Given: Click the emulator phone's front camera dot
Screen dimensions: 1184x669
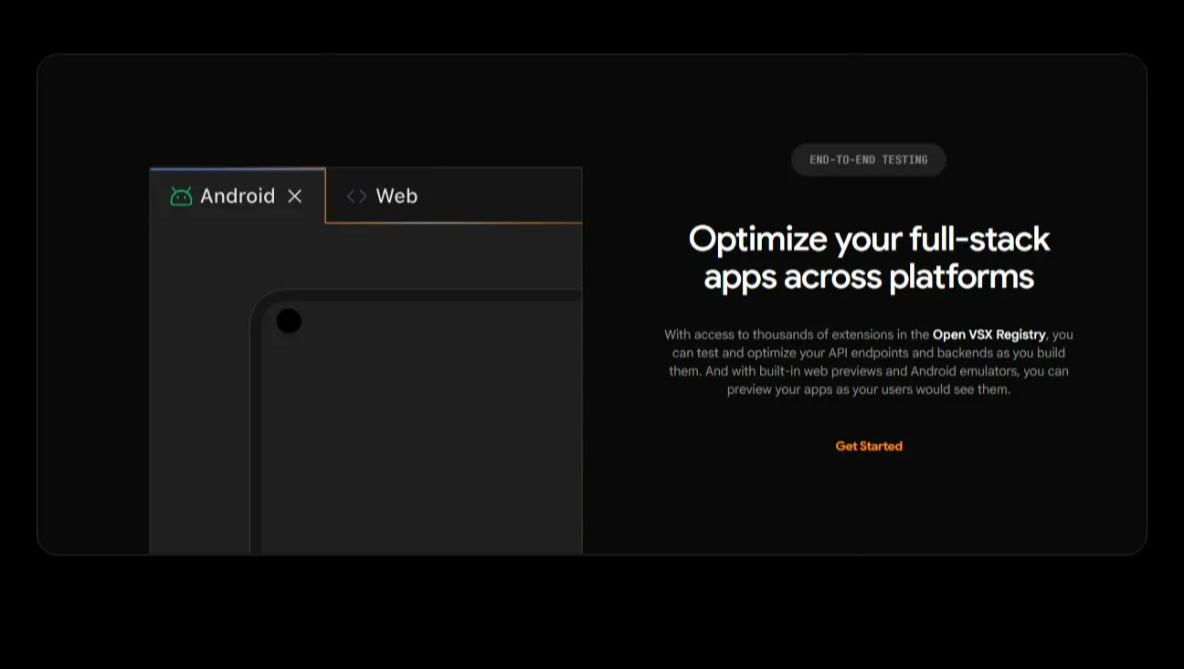Looking at the screenshot, I should point(289,321).
